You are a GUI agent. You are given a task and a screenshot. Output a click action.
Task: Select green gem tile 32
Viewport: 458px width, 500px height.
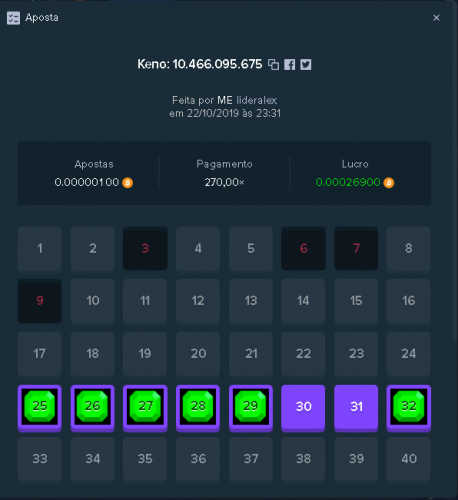(x=409, y=408)
